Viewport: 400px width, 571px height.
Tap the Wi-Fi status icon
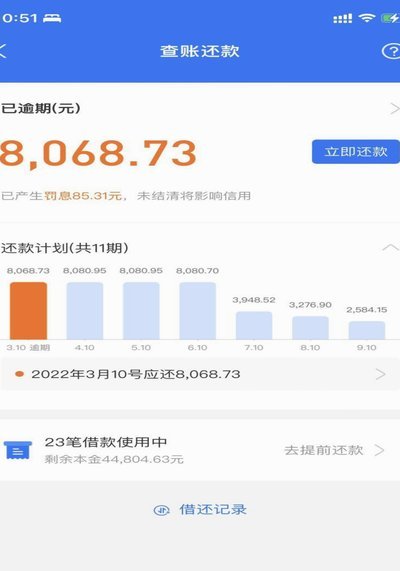point(366,18)
